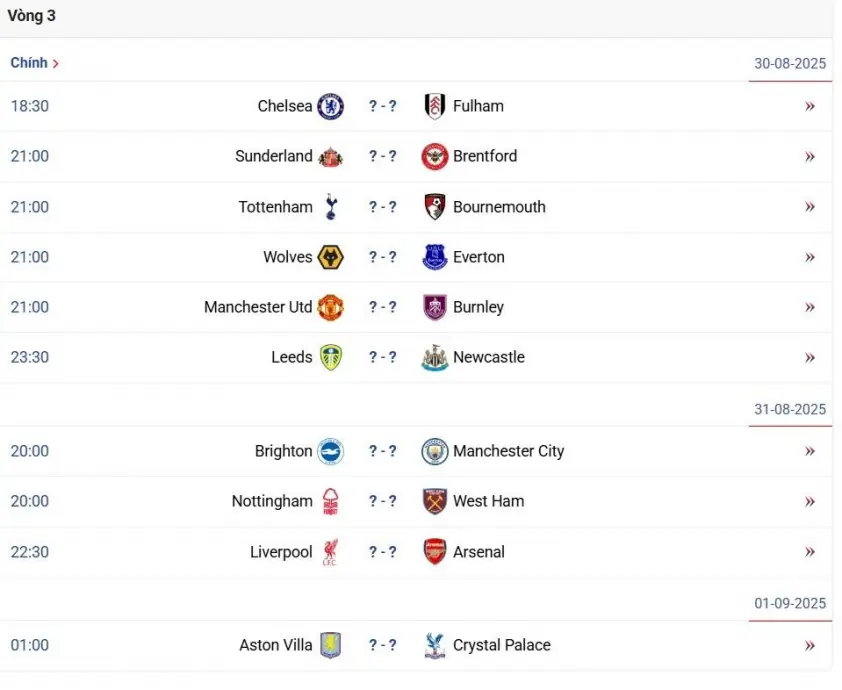
Task: Click the Wolves wolf-head badge
Action: click(x=330, y=257)
